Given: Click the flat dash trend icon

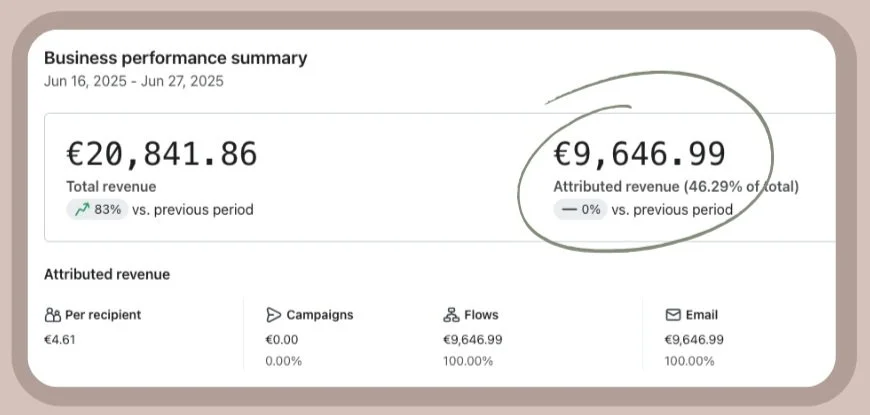Looking at the screenshot, I should (x=567, y=210).
